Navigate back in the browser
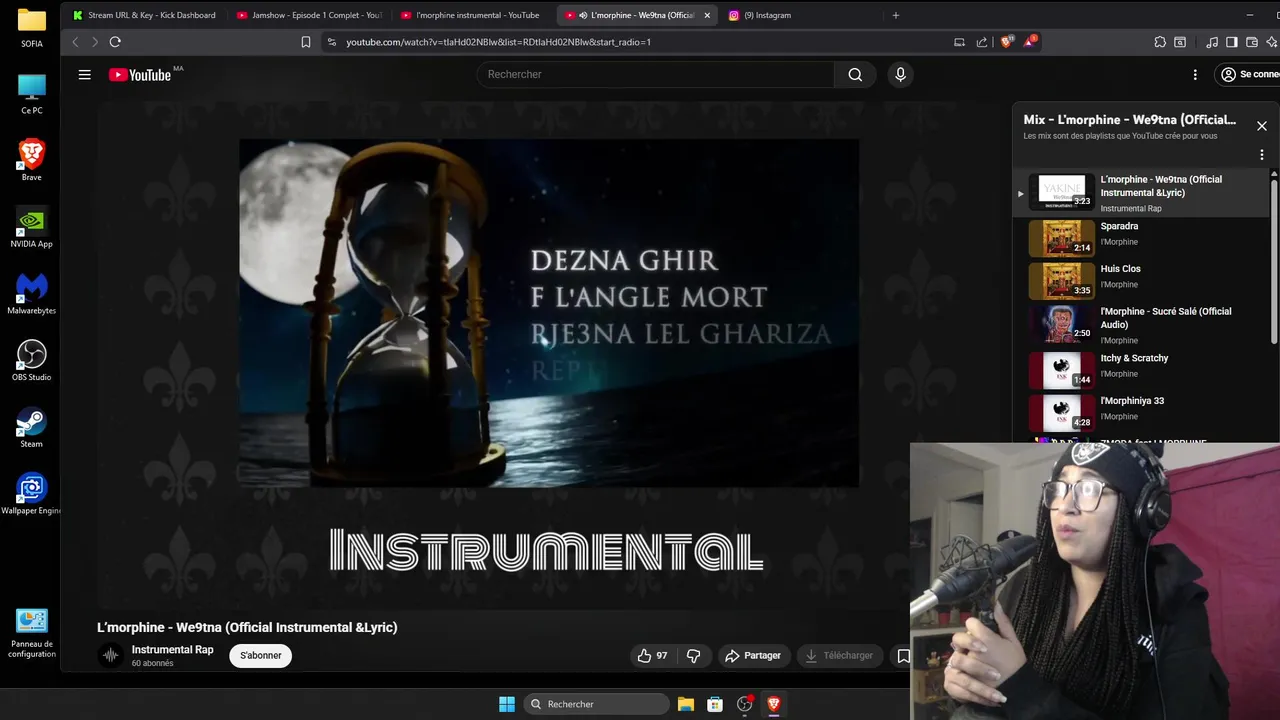This screenshot has height=720, width=1280. 75,42
